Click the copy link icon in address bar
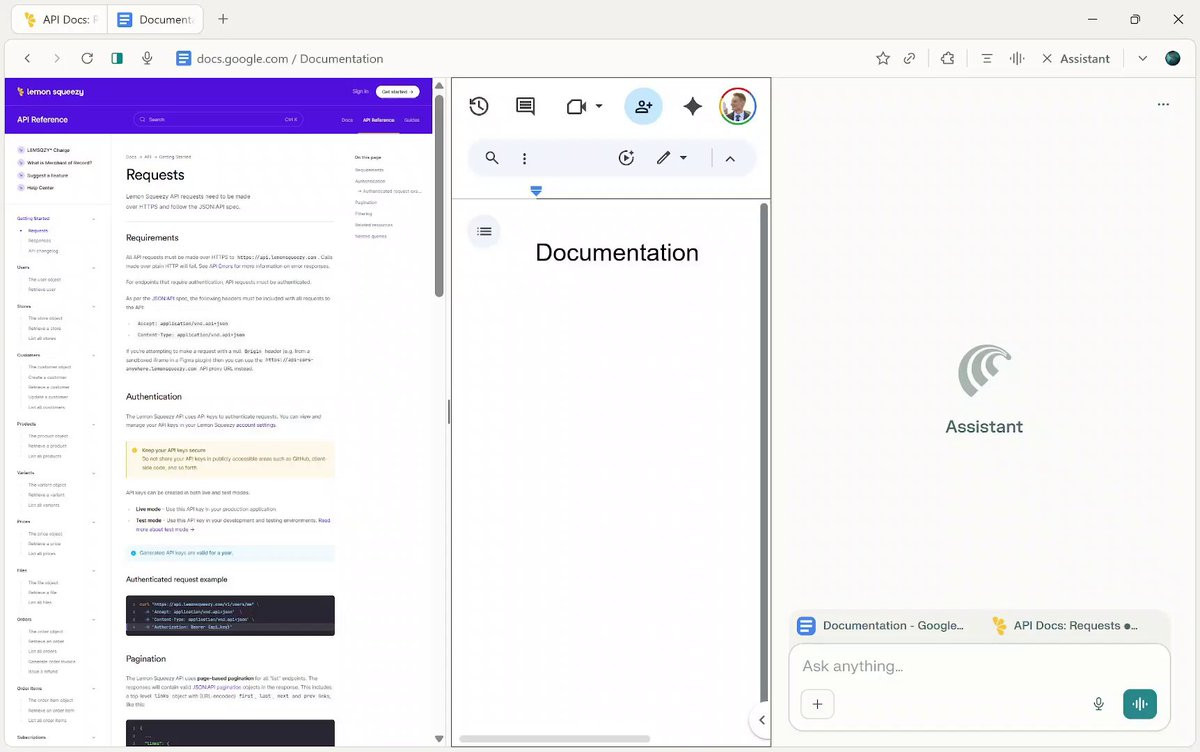This screenshot has height=752, width=1200. click(909, 59)
